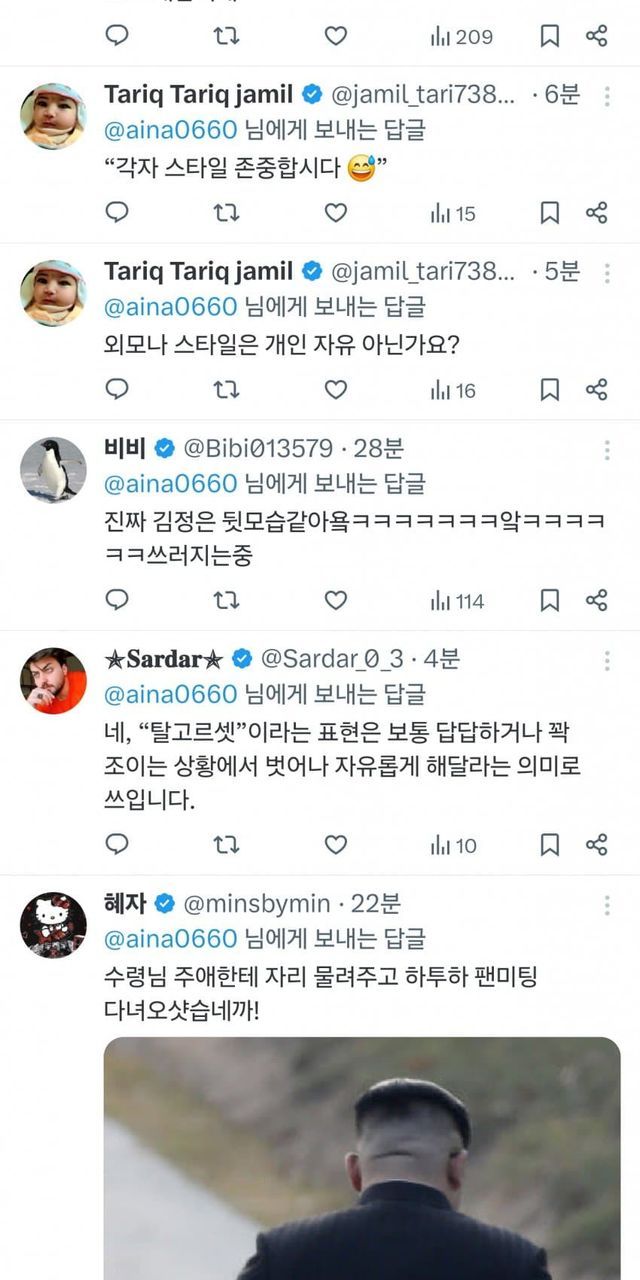Reply to Tariq's 5분 tweet
This screenshot has height=1280, width=640.
117,390
